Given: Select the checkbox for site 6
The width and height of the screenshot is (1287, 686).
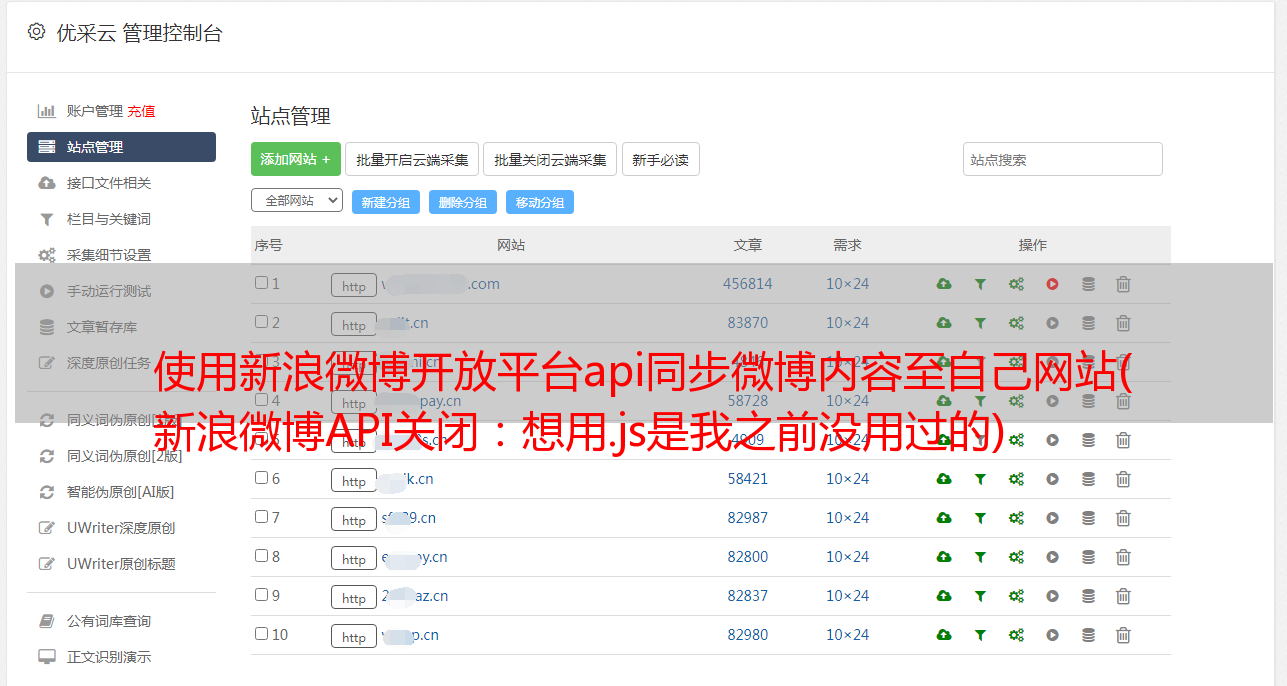Looking at the screenshot, I should (x=261, y=478).
